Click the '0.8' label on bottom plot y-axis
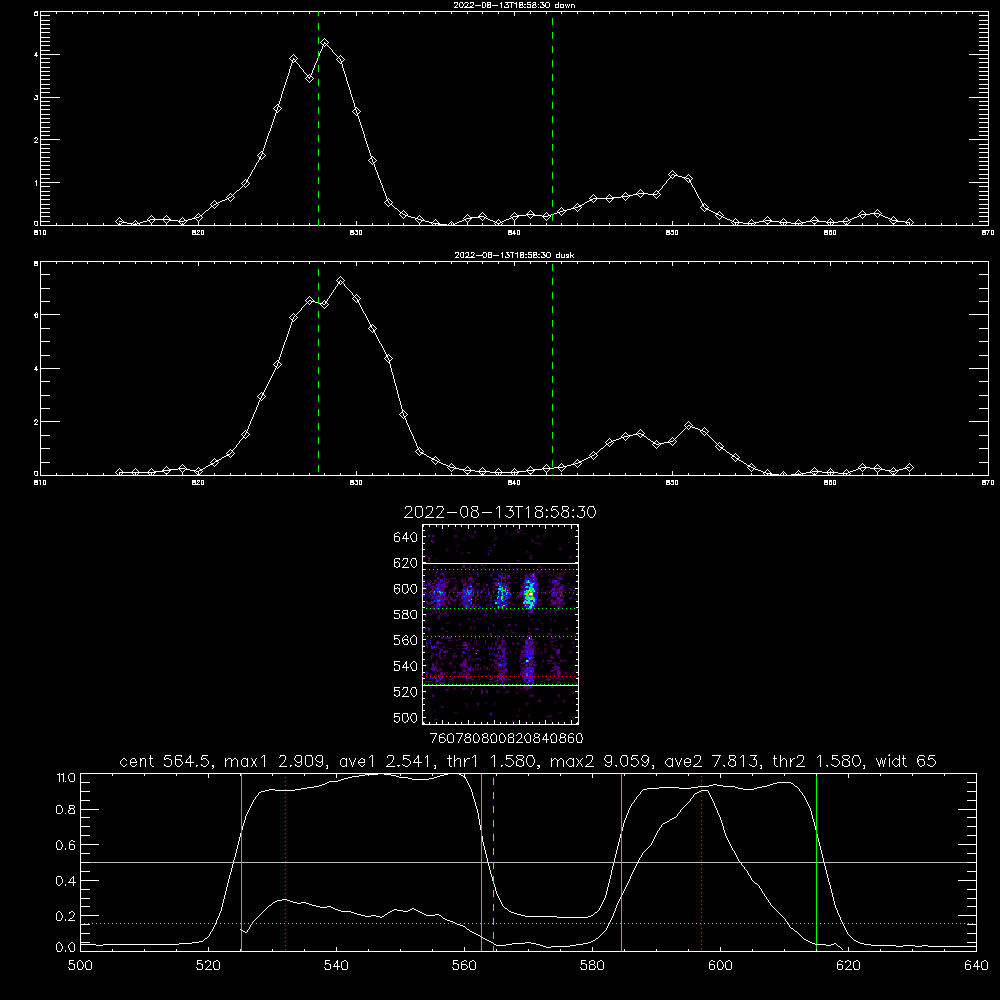This screenshot has width=1000, height=1000. 66,809
